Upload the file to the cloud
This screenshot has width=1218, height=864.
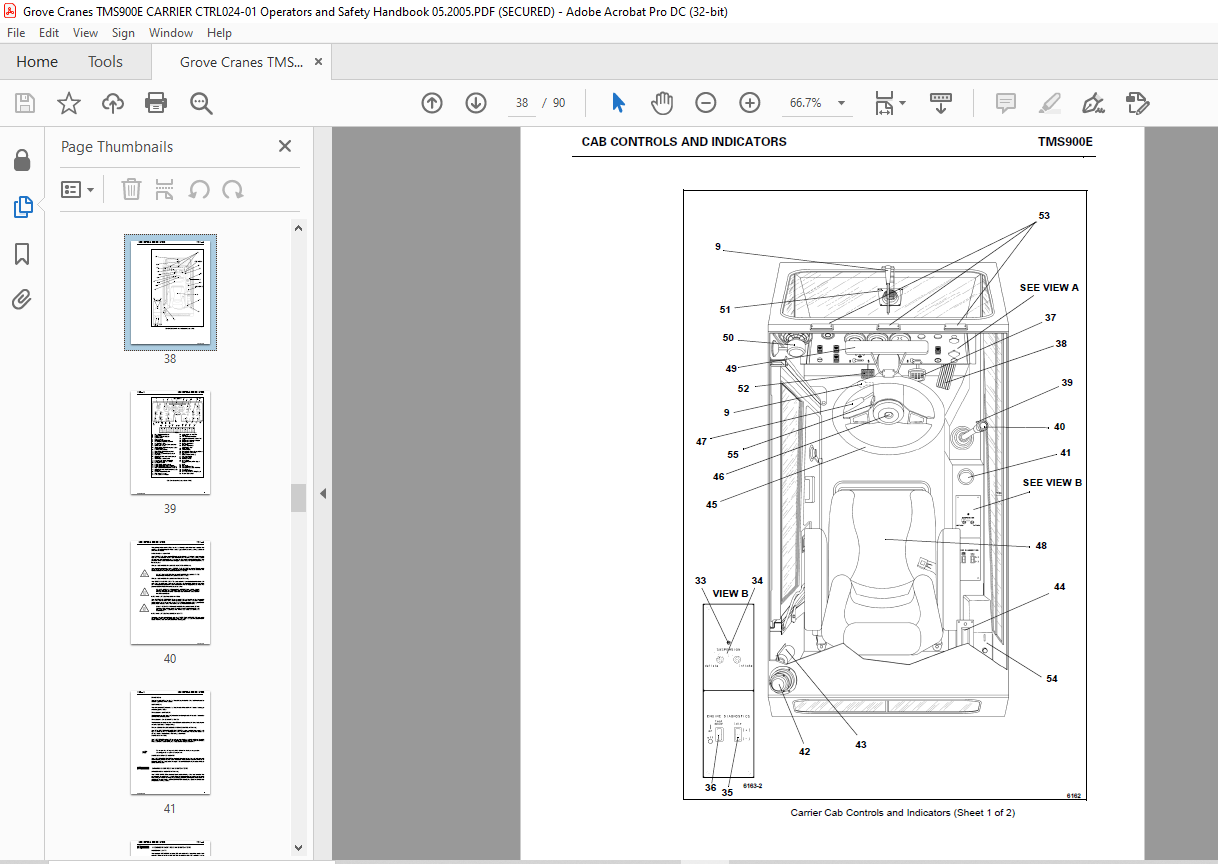[113, 103]
